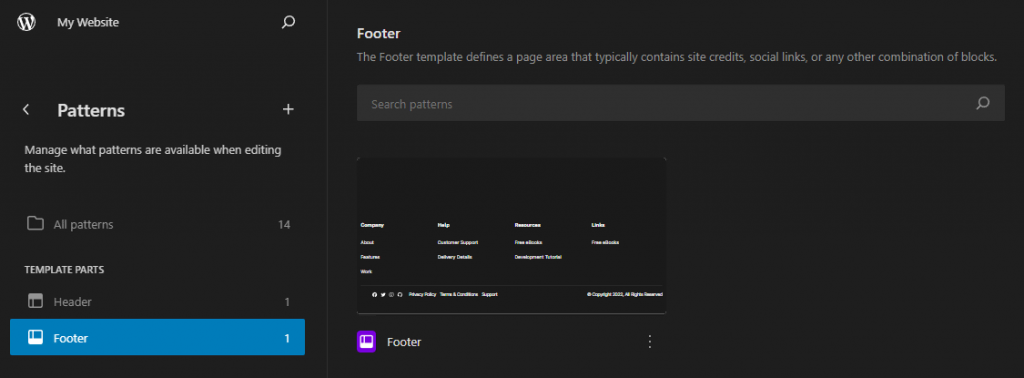1024x378 pixels.
Task: Click the TEMPLATE PARTS section label
Action: (x=65, y=270)
